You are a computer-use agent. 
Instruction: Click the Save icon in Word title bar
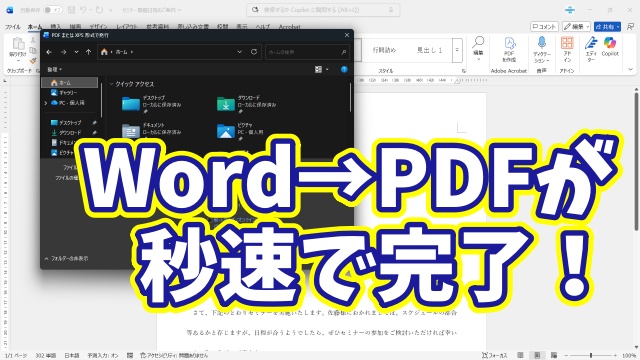click(71, 9)
